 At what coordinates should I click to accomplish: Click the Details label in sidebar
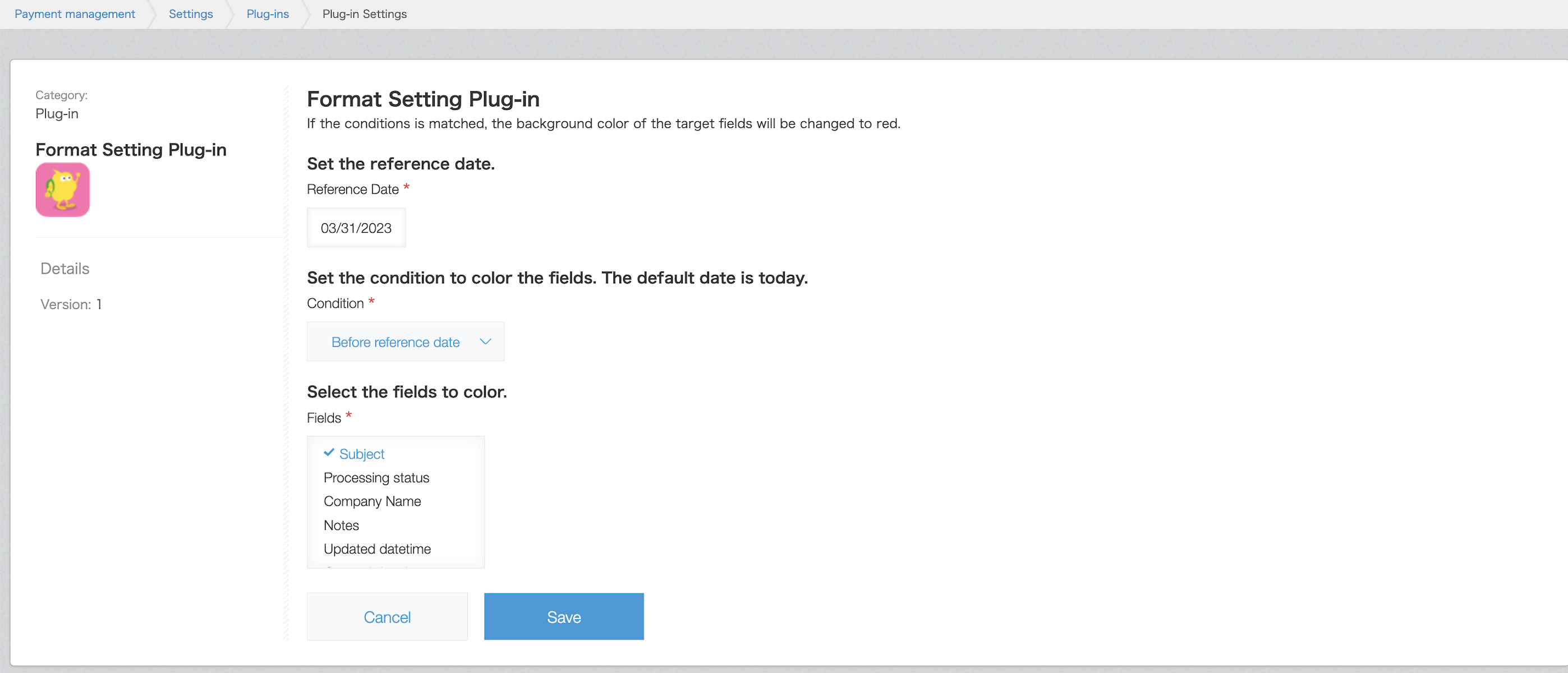(x=65, y=268)
